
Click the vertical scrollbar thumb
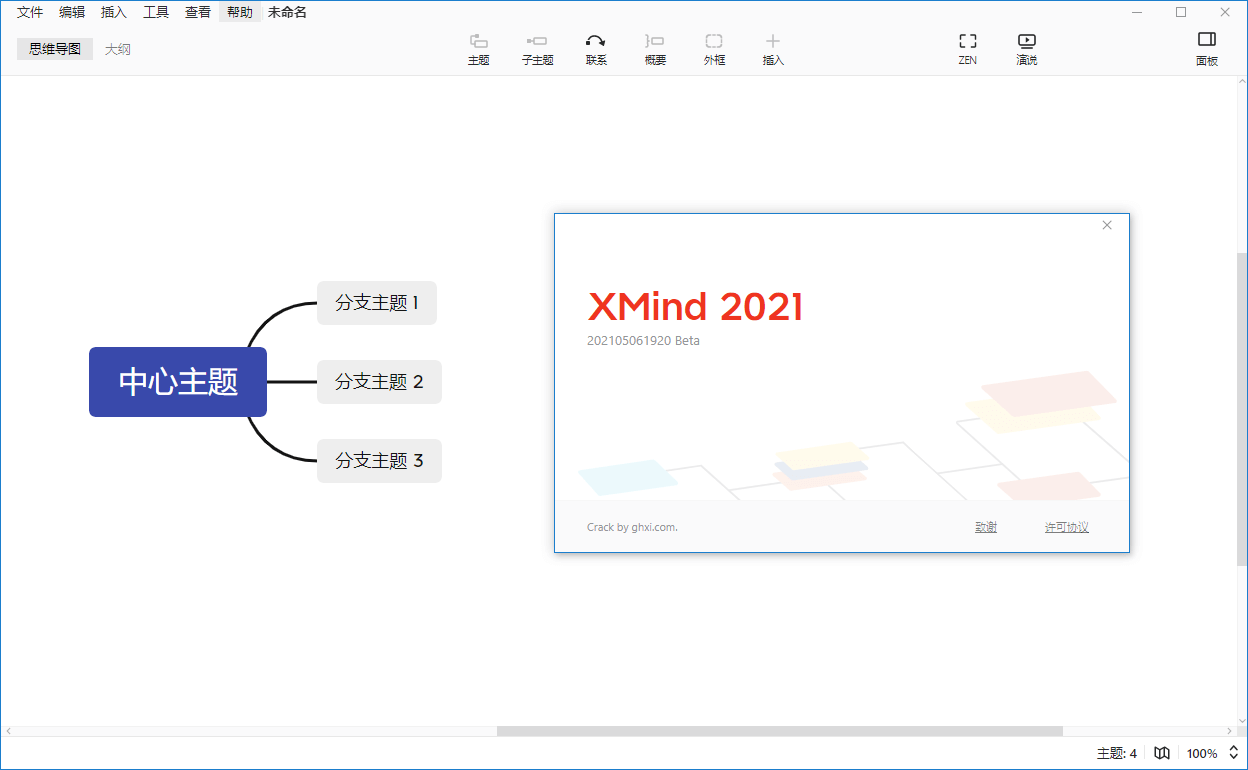pyautogui.click(x=1242, y=410)
